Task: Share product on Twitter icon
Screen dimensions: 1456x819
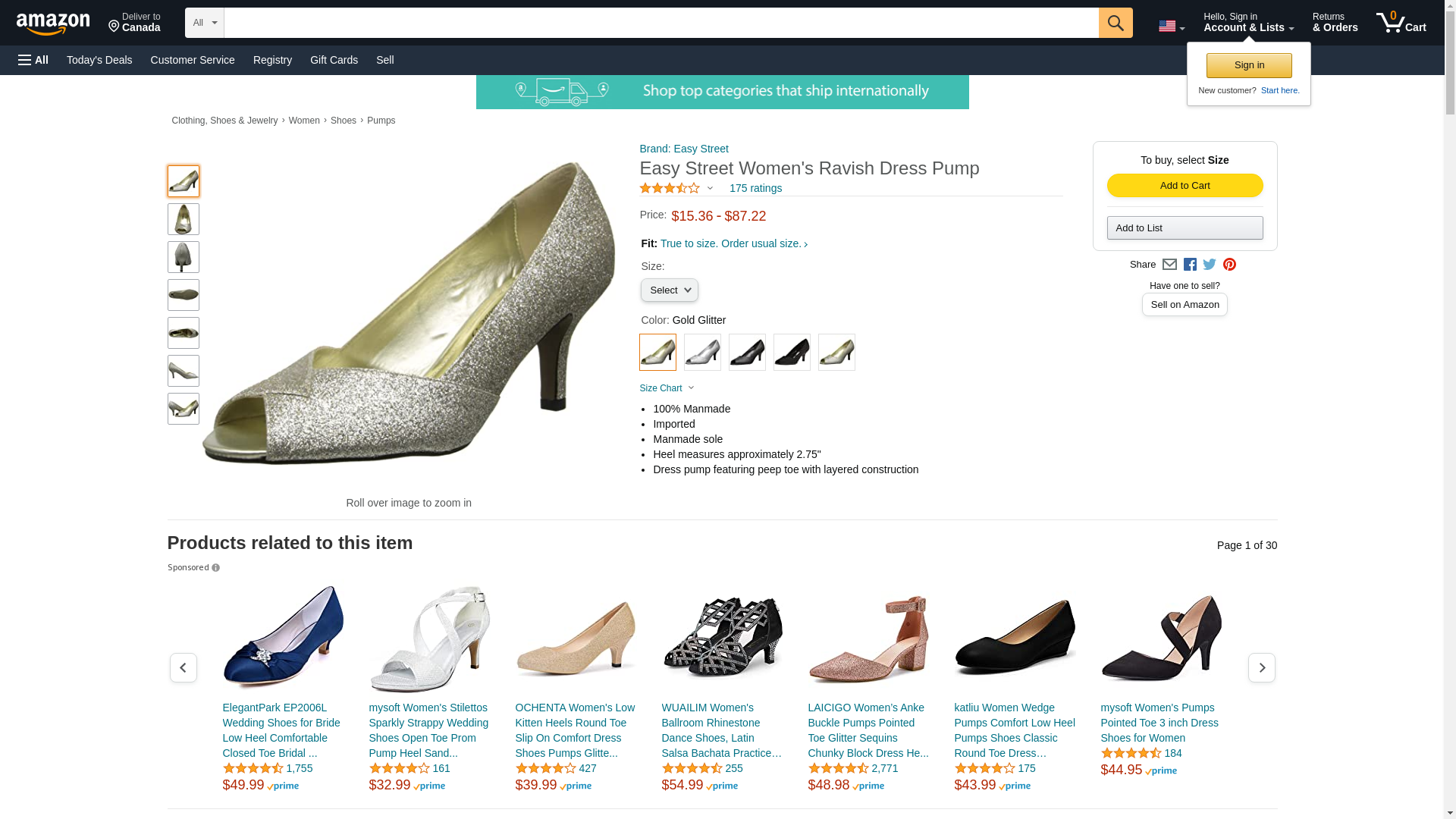Action: tap(1210, 265)
